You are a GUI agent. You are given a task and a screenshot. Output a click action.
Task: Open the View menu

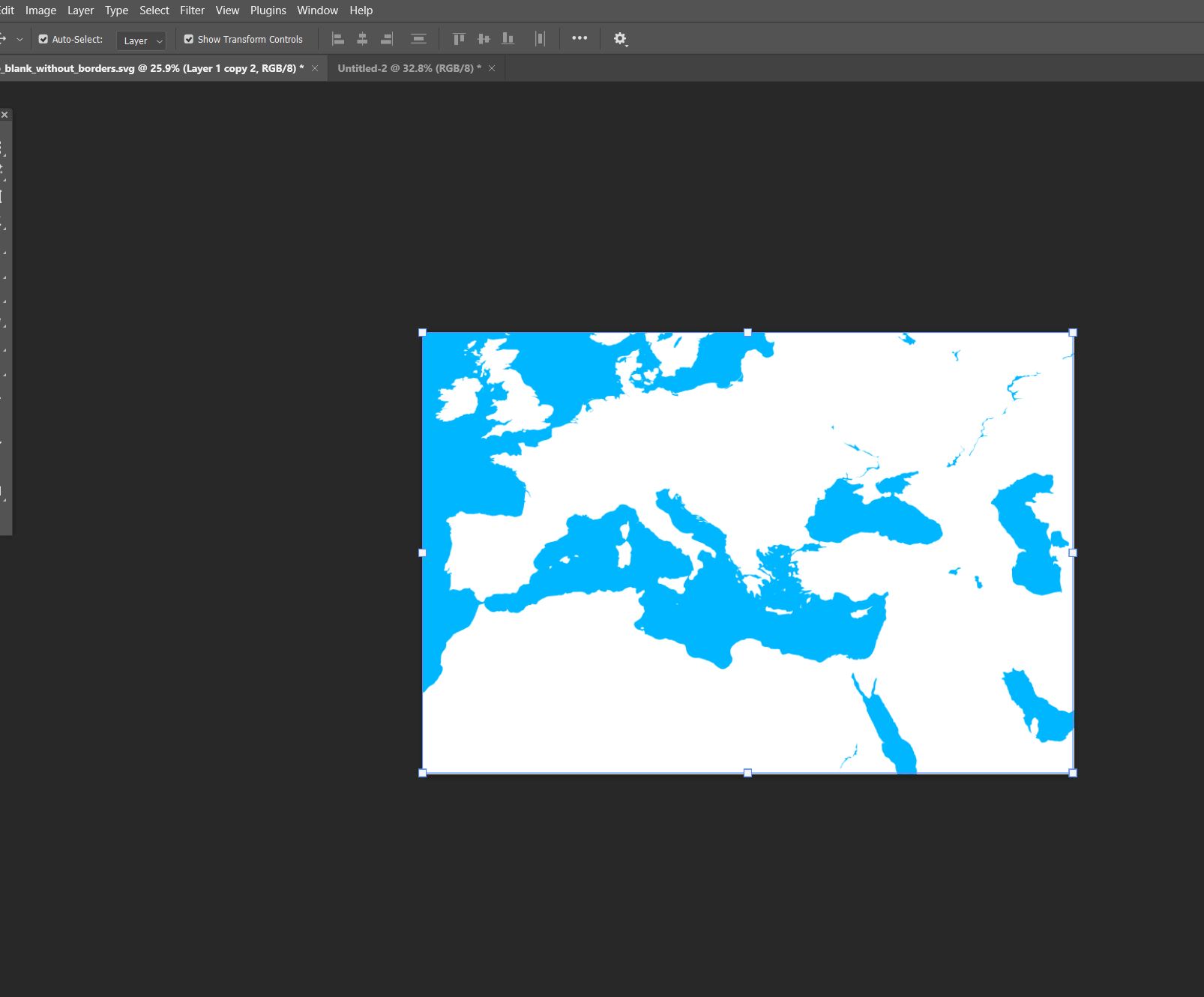click(x=227, y=10)
